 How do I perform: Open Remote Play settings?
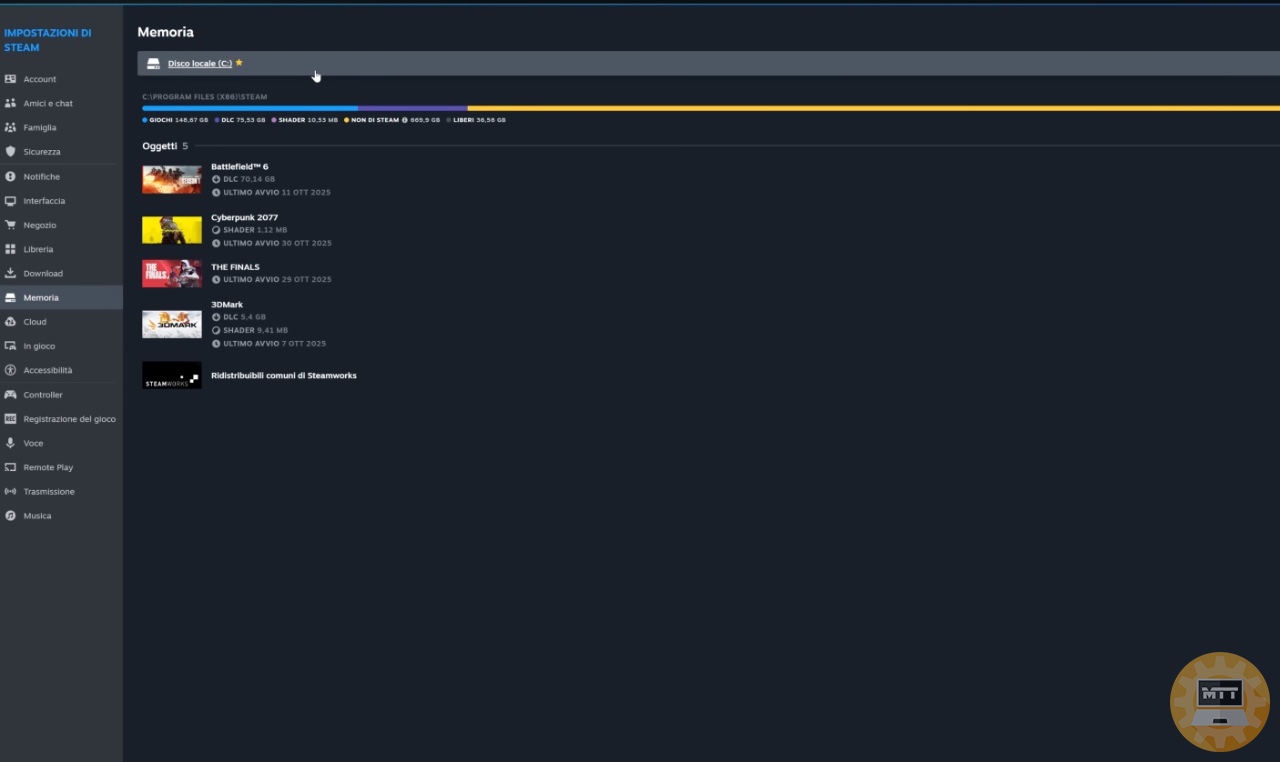click(48, 467)
